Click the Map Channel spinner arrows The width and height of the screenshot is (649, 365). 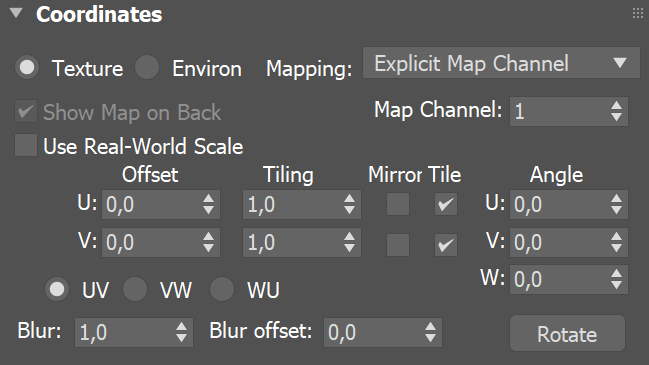pyautogui.click(x=617, y=111)
